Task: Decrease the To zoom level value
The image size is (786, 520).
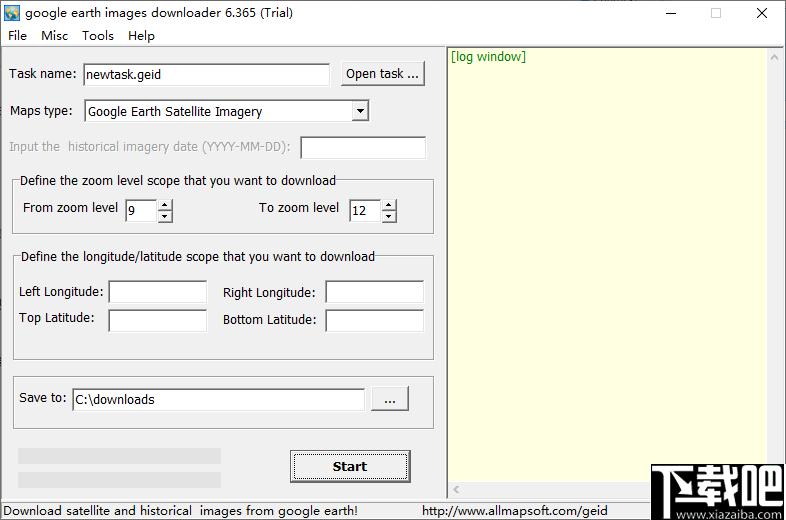Action: (388, 217)
